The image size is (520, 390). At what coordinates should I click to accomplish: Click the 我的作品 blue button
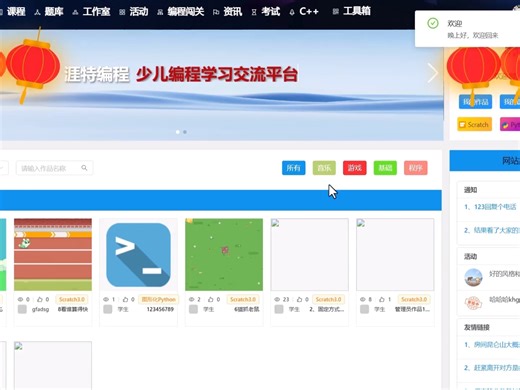coord(475,102)
